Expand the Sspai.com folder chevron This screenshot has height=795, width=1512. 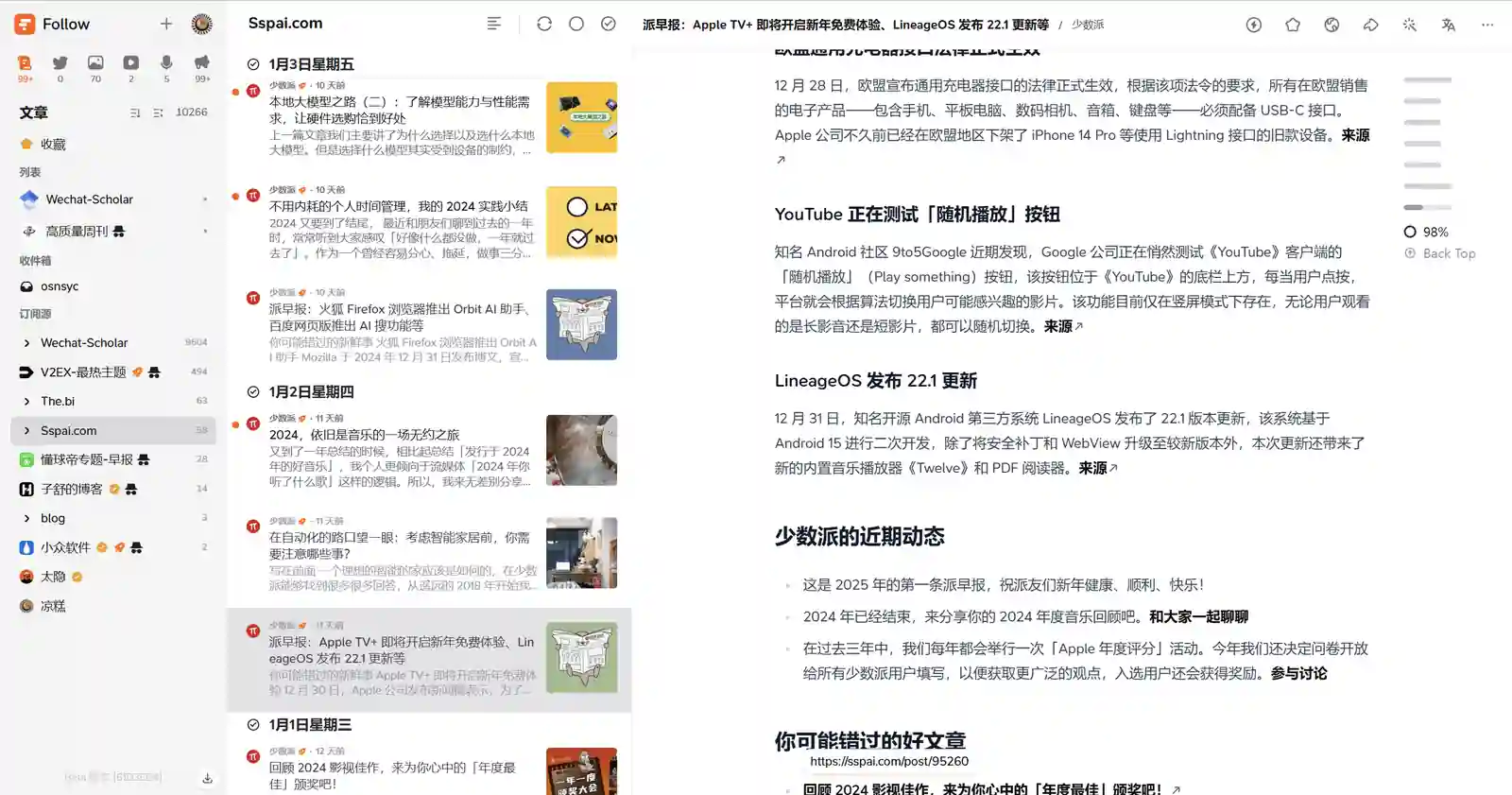click(x=26, y=430)
